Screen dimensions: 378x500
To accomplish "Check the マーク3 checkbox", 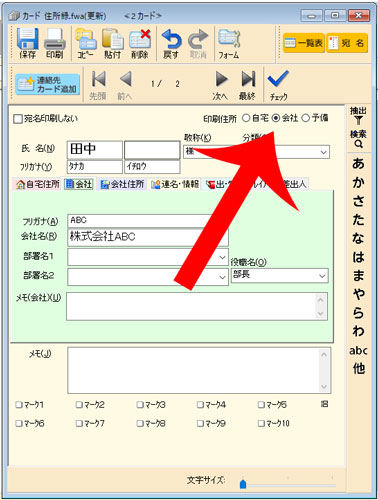I will (140, 405).
